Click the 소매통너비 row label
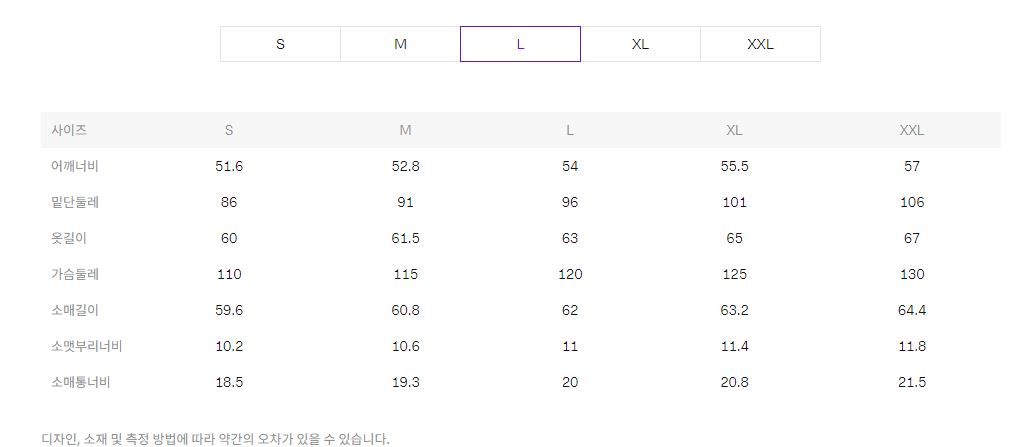Image resolution: width=1022 pixels, height=447 pixels. 80,382
